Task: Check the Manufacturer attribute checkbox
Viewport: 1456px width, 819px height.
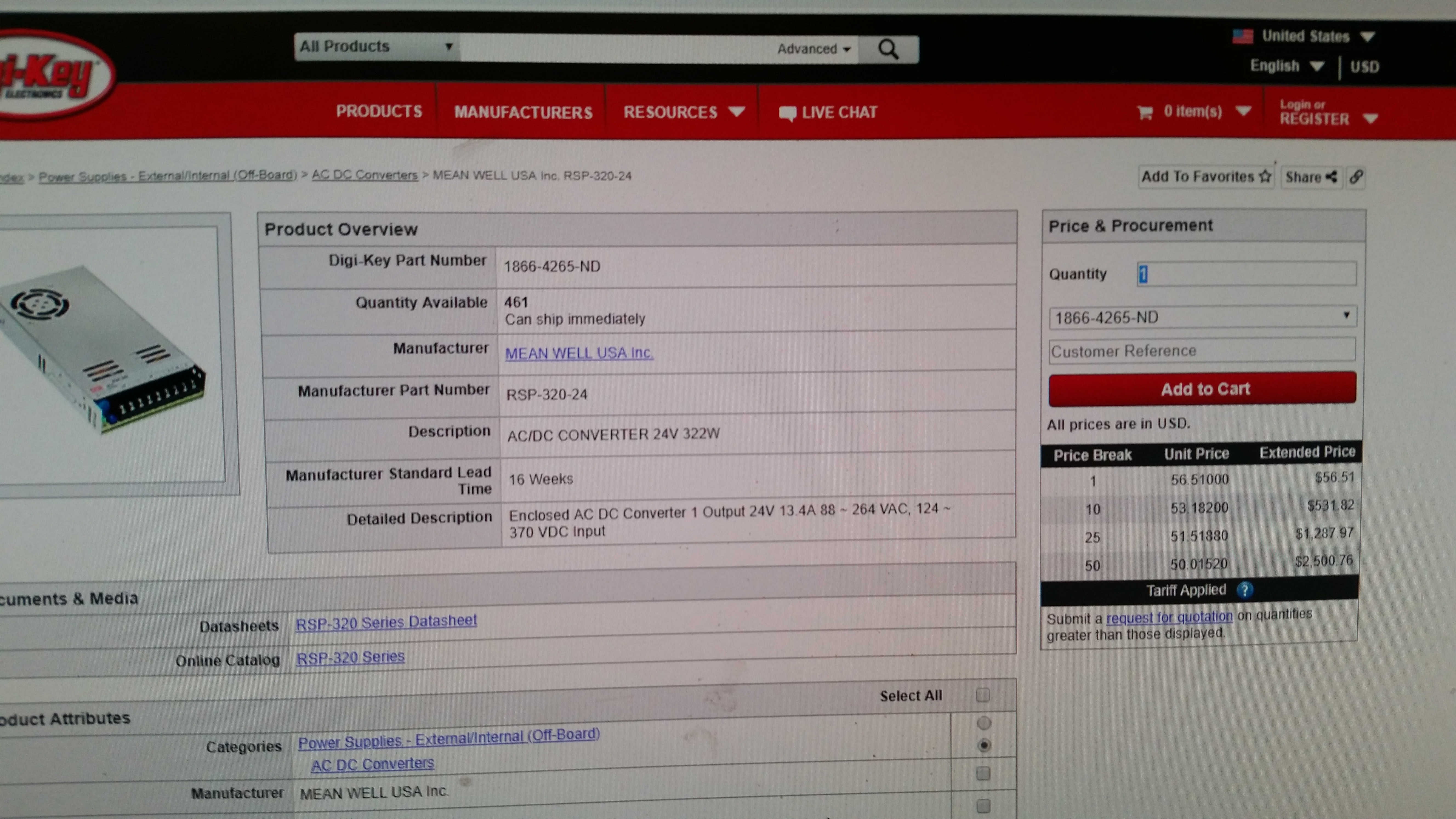Action: click(x=983, y=773)
